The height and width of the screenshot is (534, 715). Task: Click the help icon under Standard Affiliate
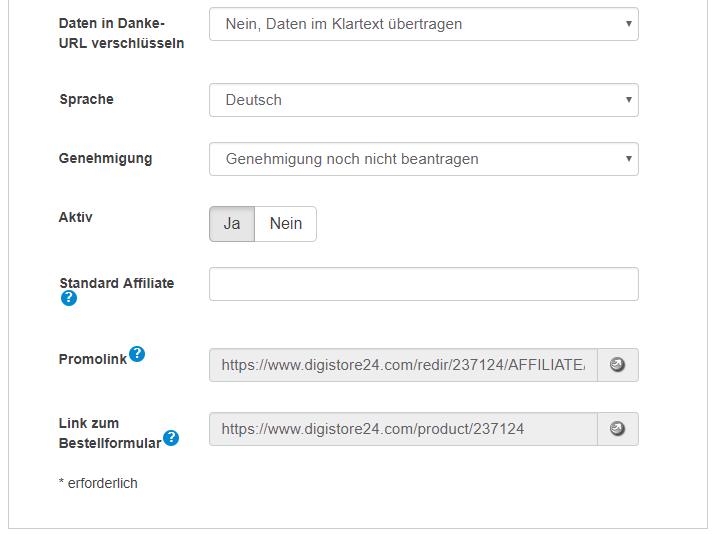tap(68, 298)
